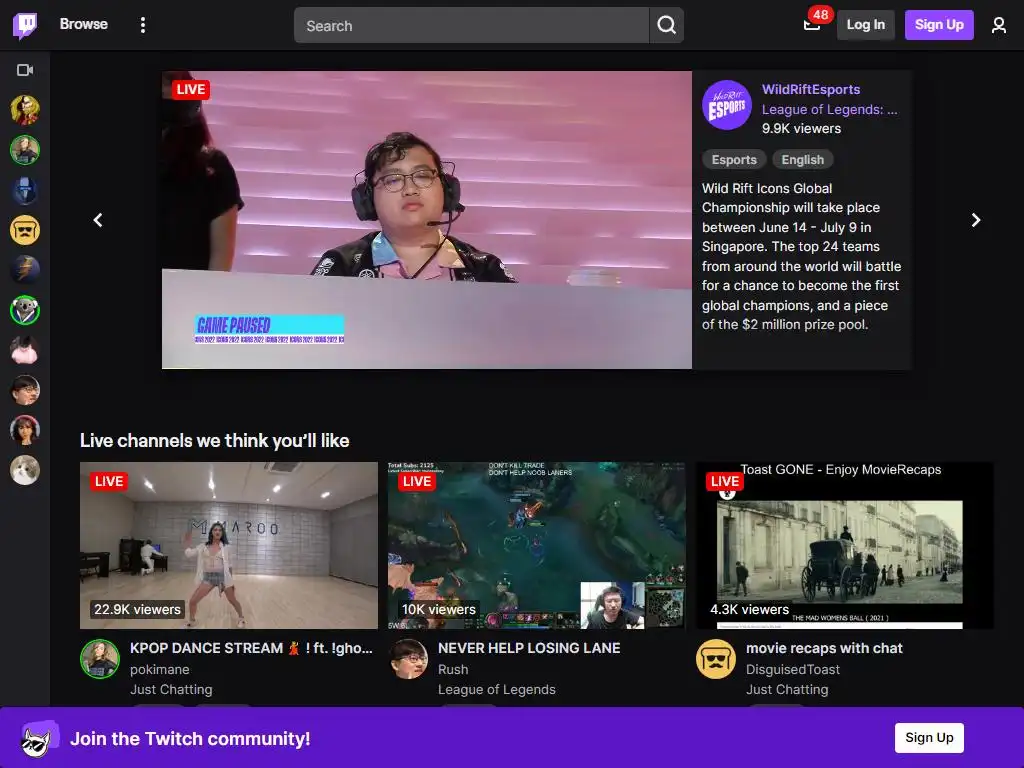Viewport: 1024px width, 768px height.
Task: Open the three-dot more options menu
Action: tap(143, 25)
